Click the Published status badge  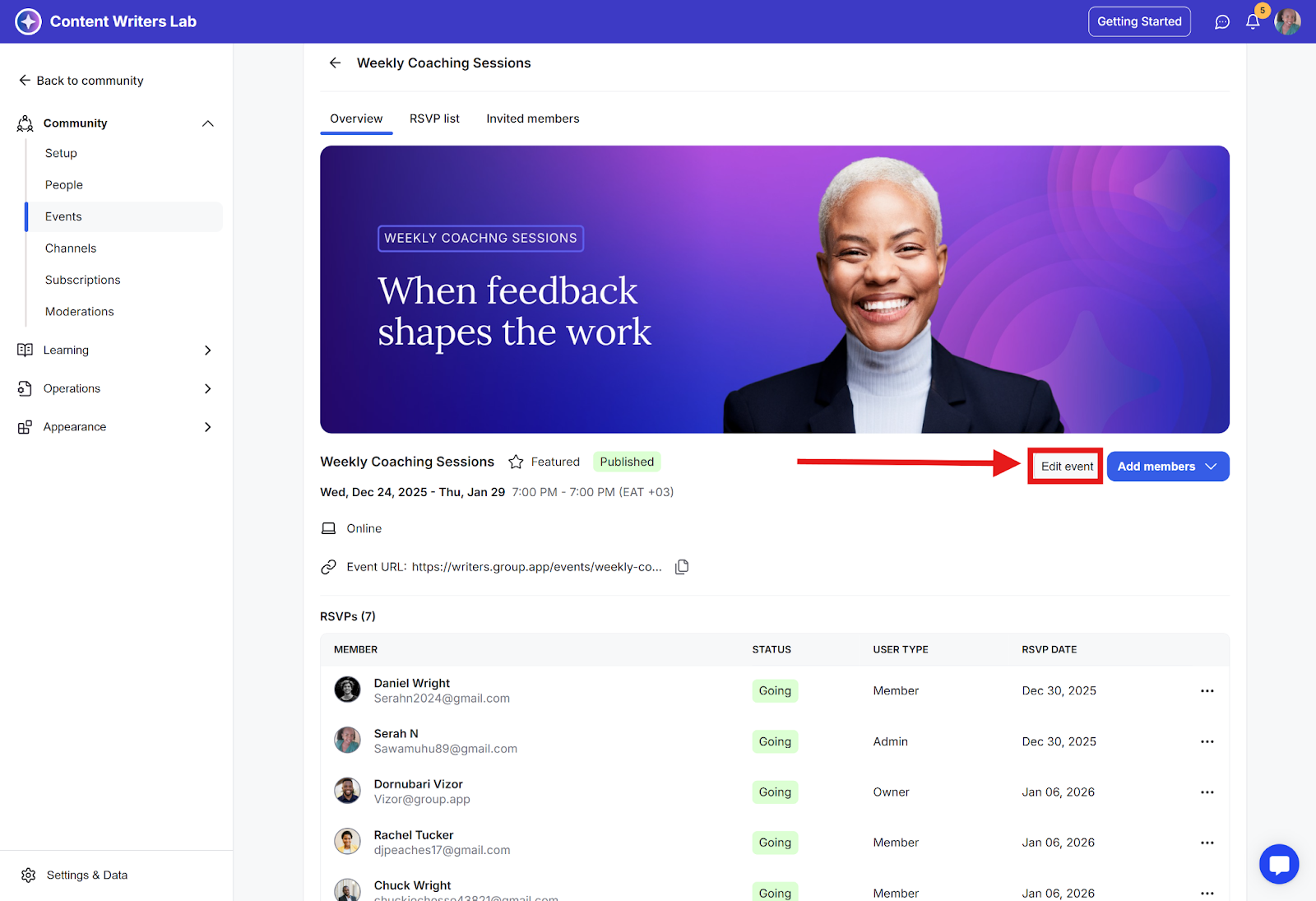pos(627,462)
